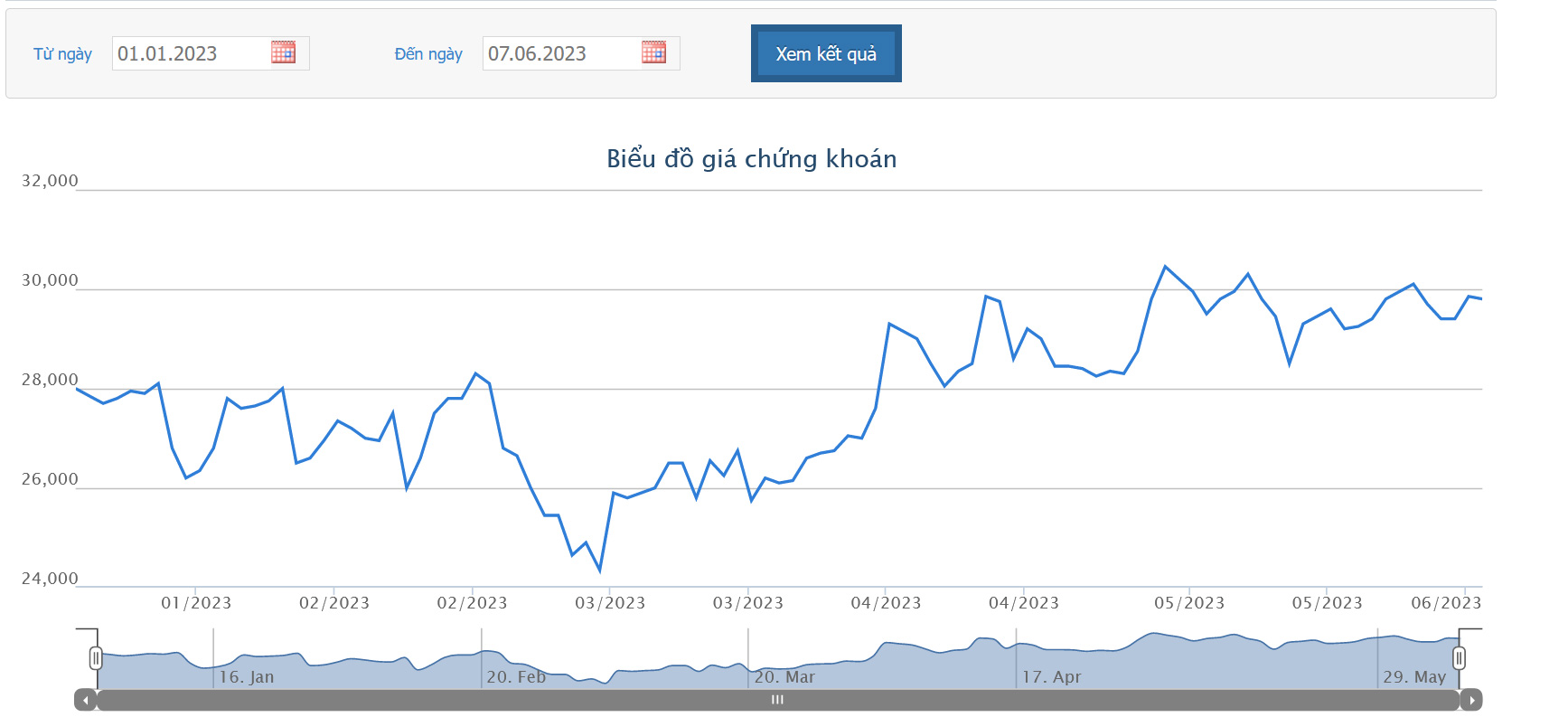Click the left range handle of the navigator

tap(96, 658)
